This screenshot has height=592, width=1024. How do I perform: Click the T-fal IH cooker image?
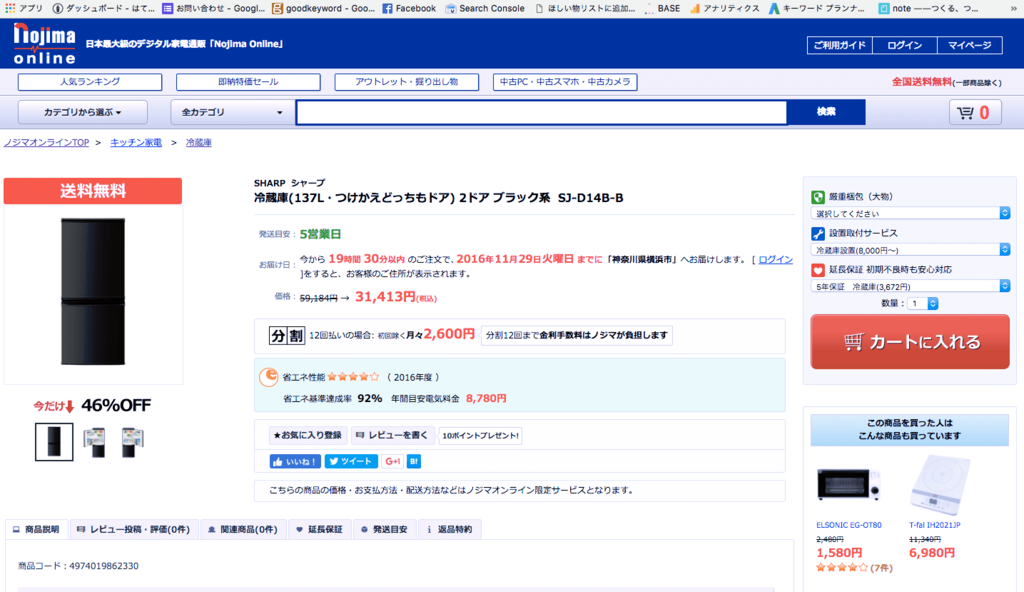click(940, 484)
